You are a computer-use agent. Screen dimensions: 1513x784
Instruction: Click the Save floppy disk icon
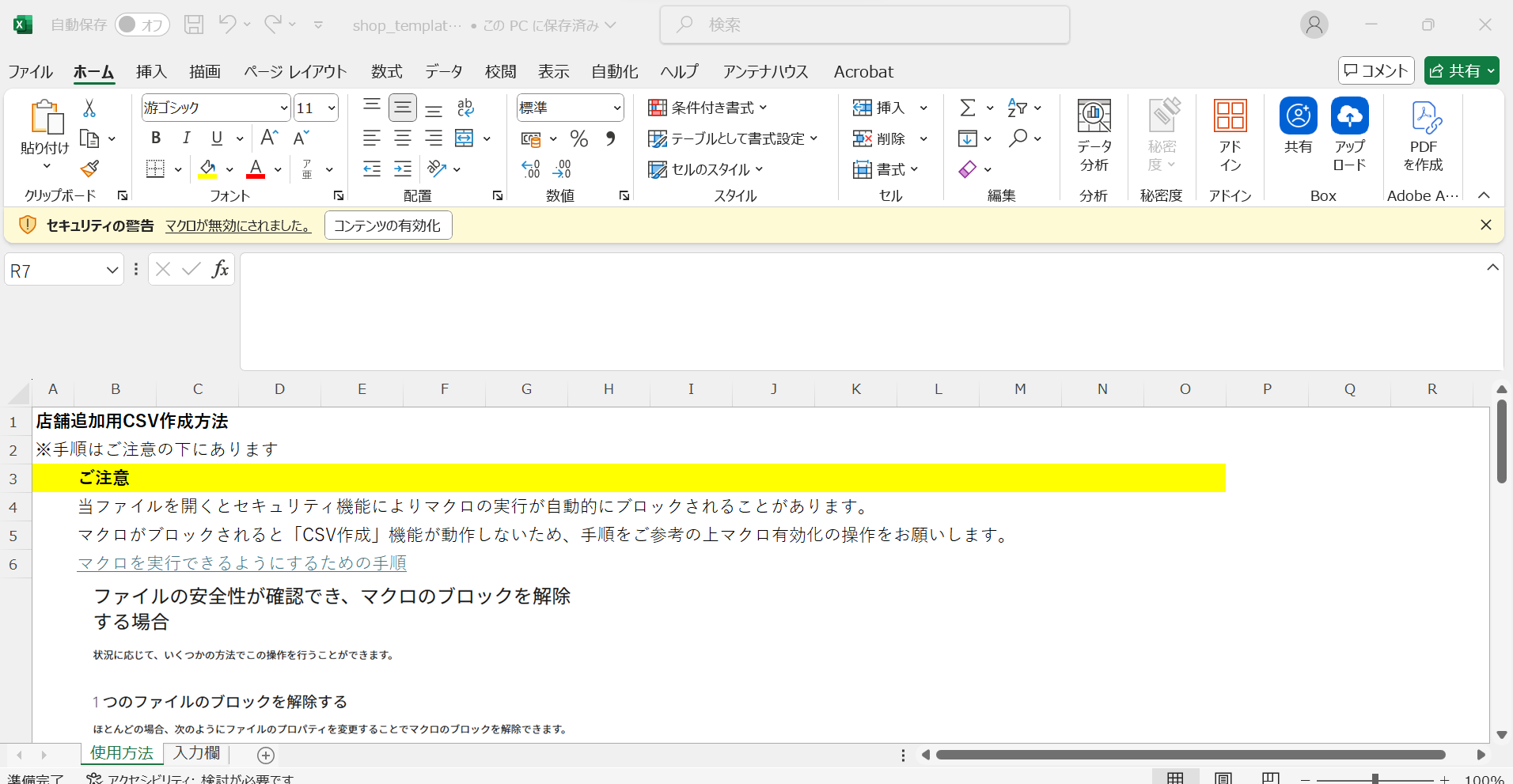[x=194, y=25]
